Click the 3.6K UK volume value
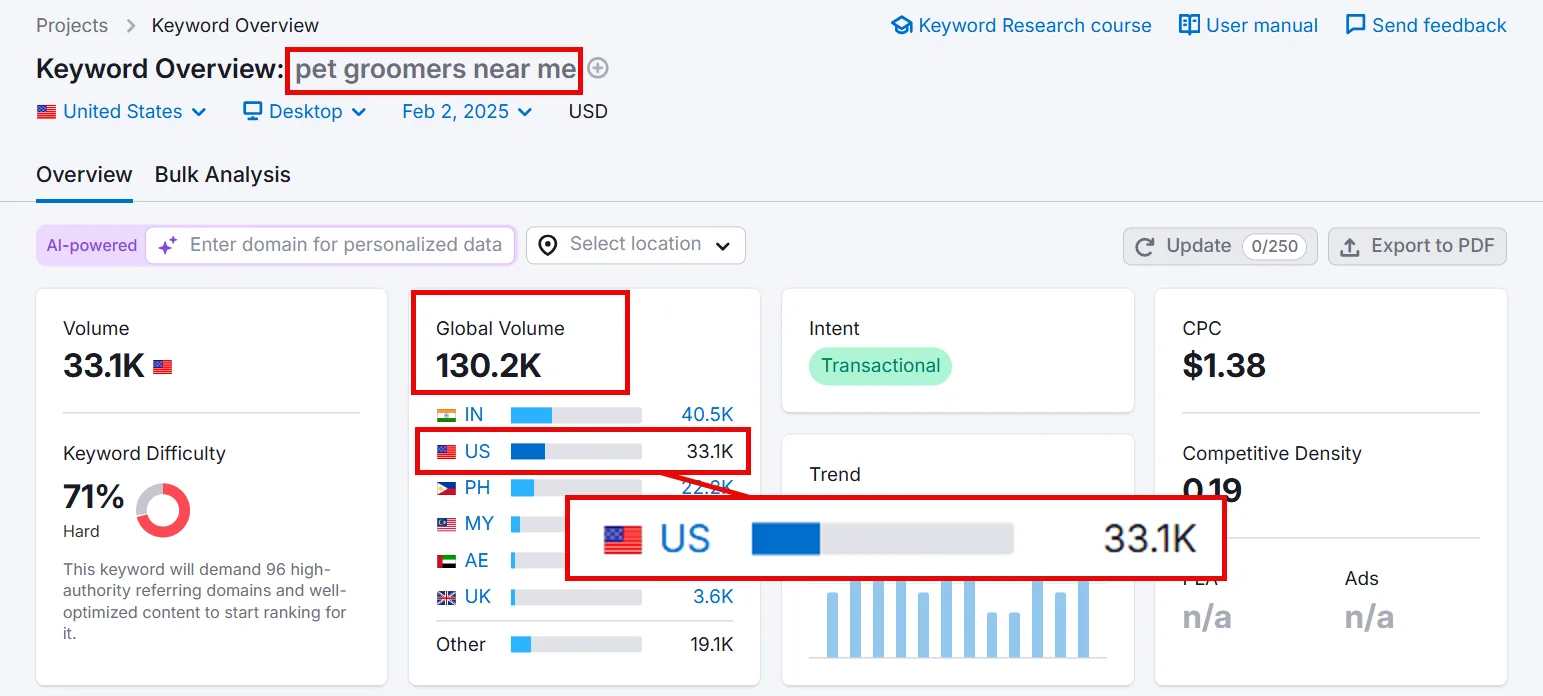Image resolution: width=1543 pixels, height=696 pixels. tap(713, 597)
